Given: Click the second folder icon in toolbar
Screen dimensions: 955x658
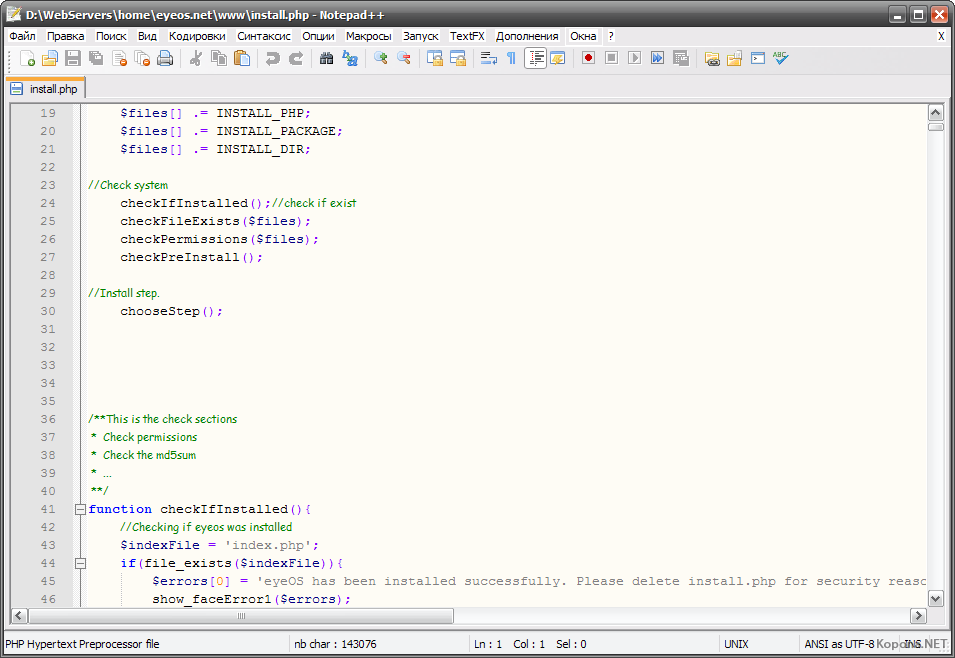Looking at the screenshot, I should 735,58.
